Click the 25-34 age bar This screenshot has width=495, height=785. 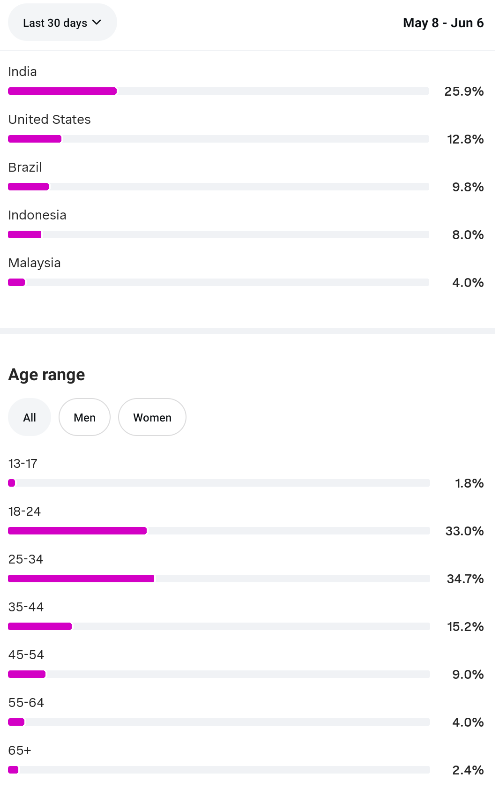pos(219,579)
